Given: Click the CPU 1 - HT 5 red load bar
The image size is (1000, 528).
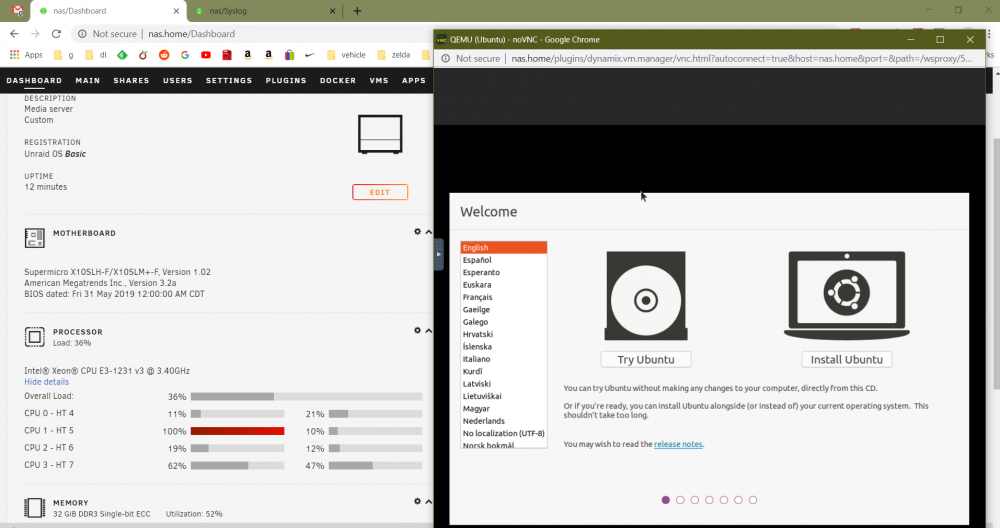Looking at the screenshot, I should (237, 431).
